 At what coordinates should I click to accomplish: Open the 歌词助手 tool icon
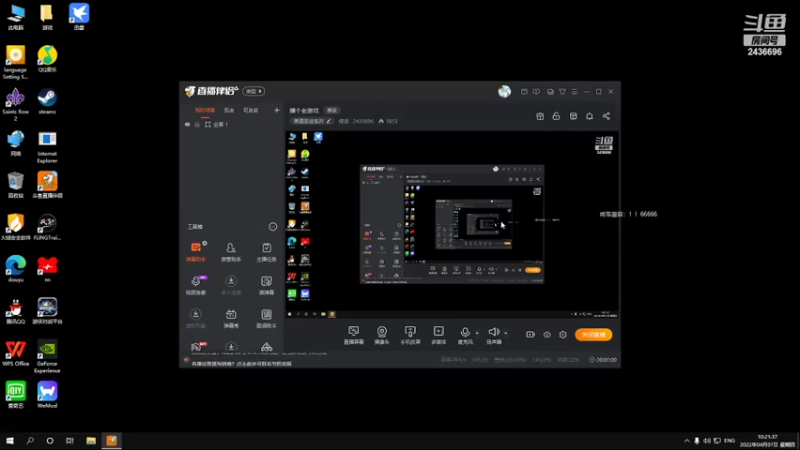click(x=266, y=318)
